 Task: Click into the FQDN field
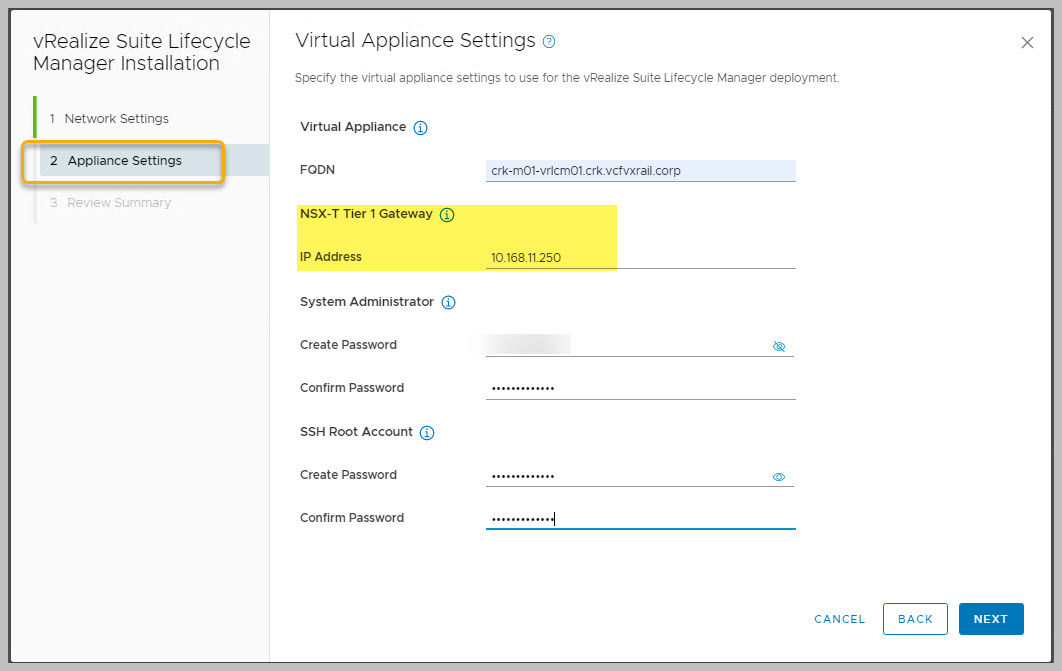click(x=640, y=171)
